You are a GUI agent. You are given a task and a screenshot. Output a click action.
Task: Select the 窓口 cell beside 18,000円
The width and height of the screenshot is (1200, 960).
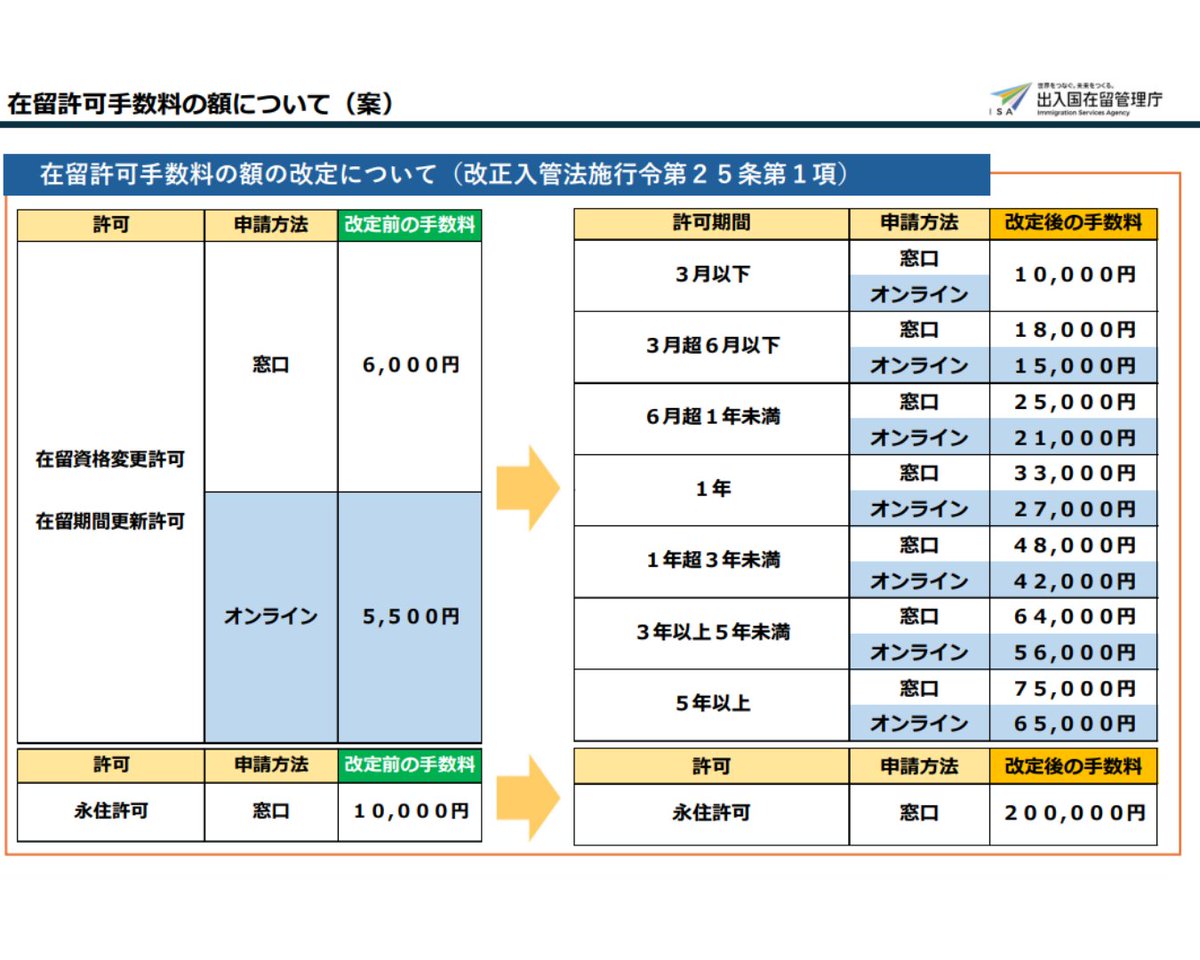pos(919,329)
